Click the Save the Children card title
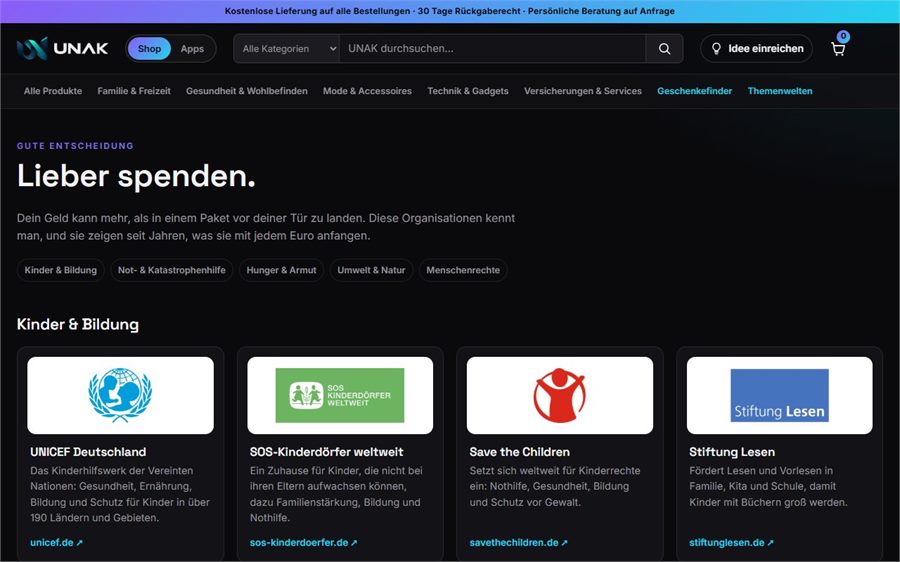900x562 pixels. (519, 452)
